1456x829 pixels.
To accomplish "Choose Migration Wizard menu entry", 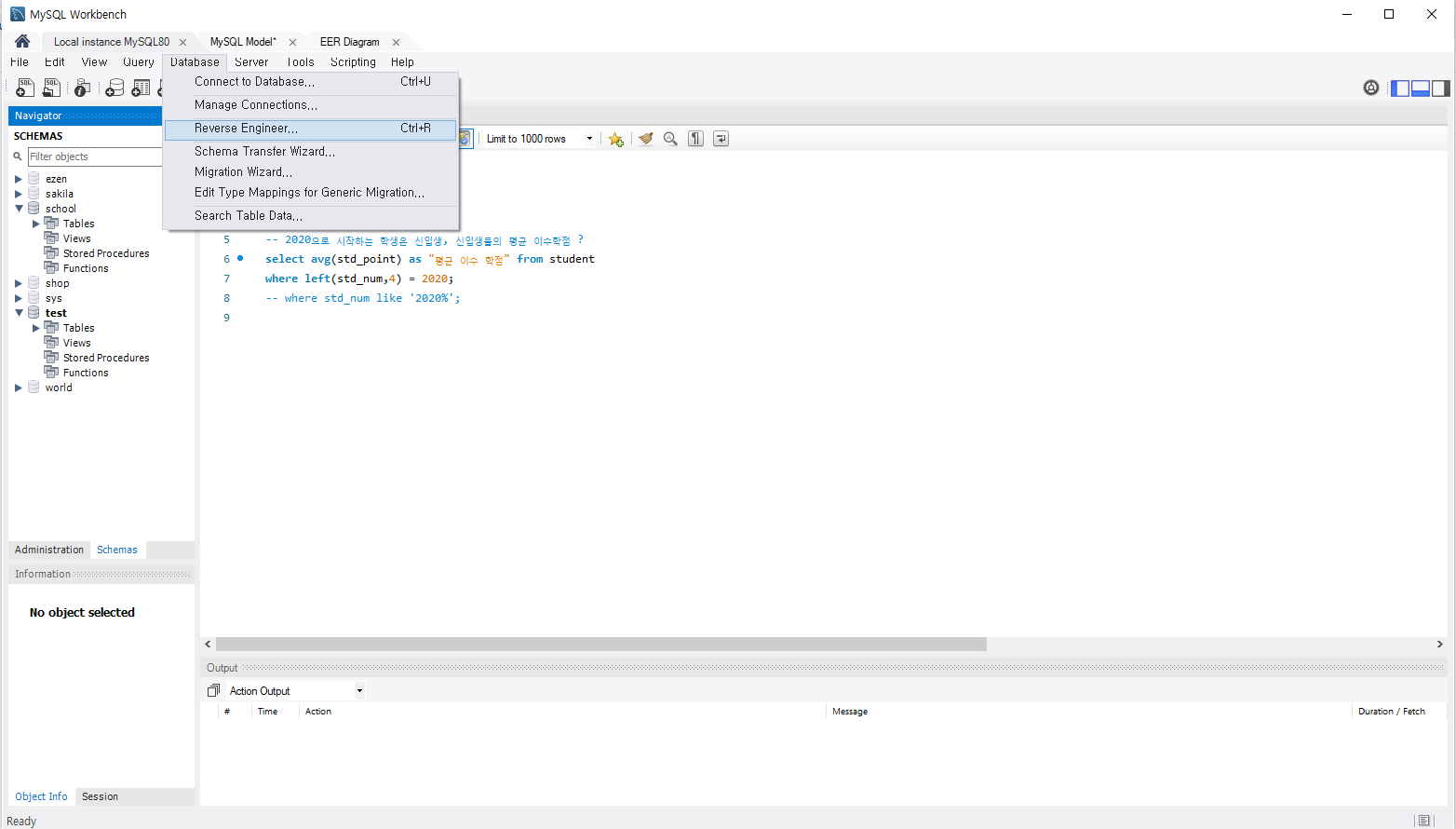I will pyautogui.click(x=311, y=172).
